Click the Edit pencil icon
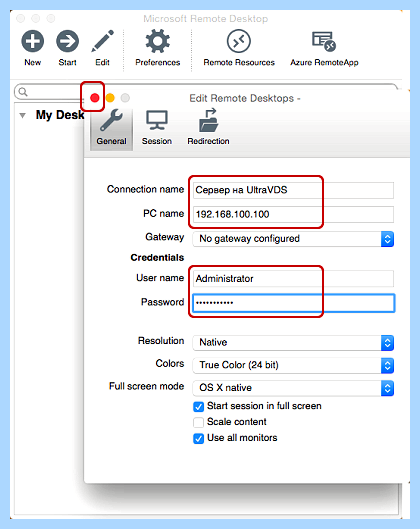Screen dimensions: 420x529 (103, 41)
